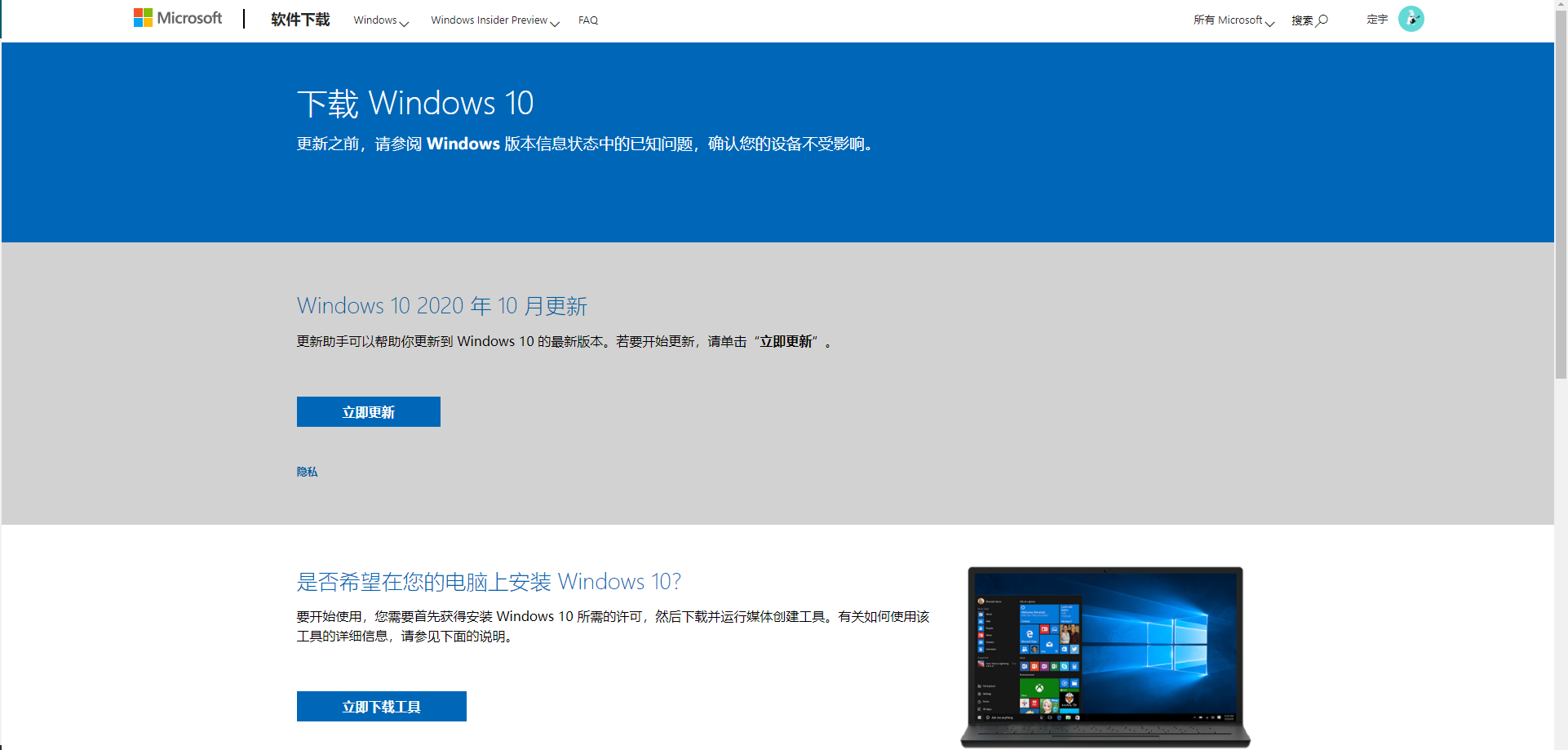1568x750 pixels.
Task: Expand the Windows dropdown menu
Action: pyautogui.click(x=376, y=20)
